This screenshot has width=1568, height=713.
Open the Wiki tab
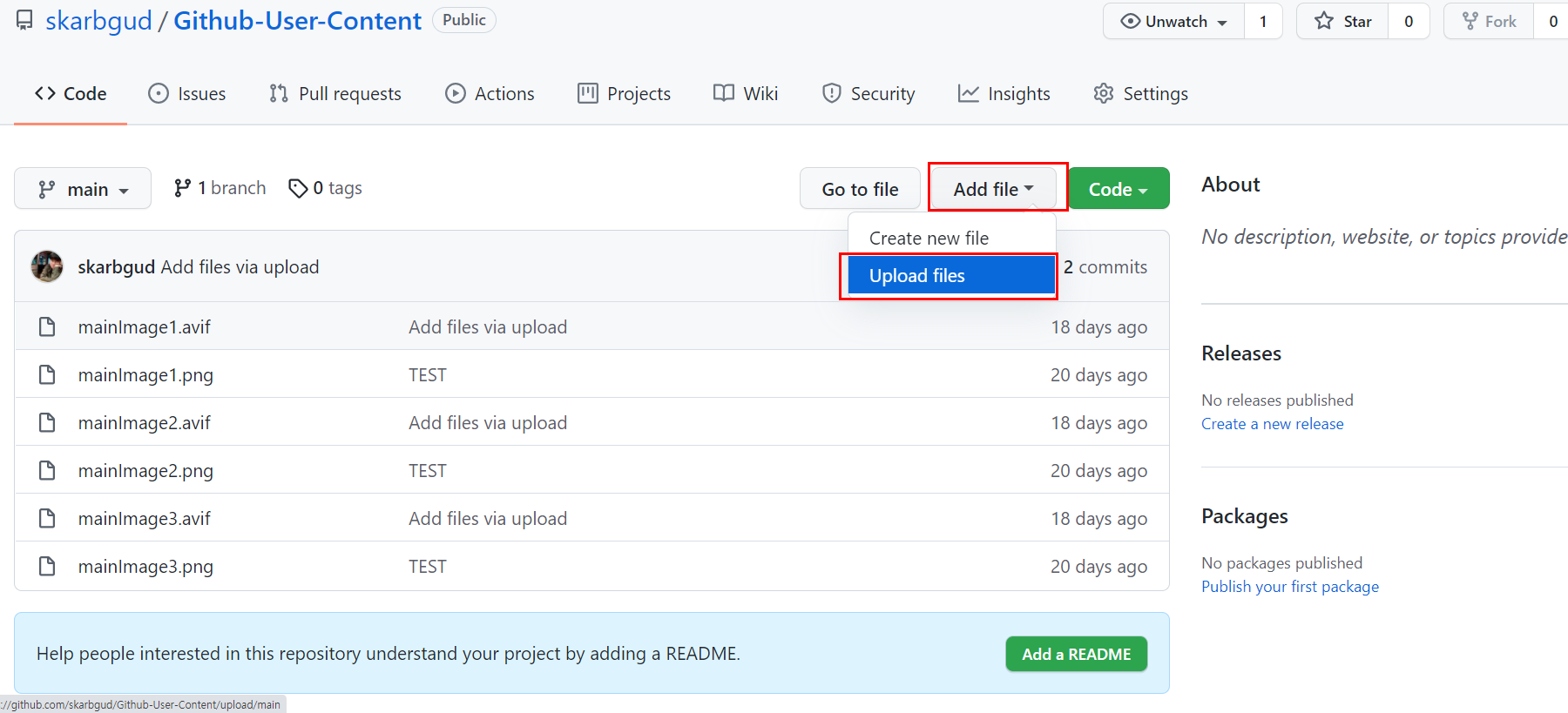pyautogui.click(x=746, y=93)
